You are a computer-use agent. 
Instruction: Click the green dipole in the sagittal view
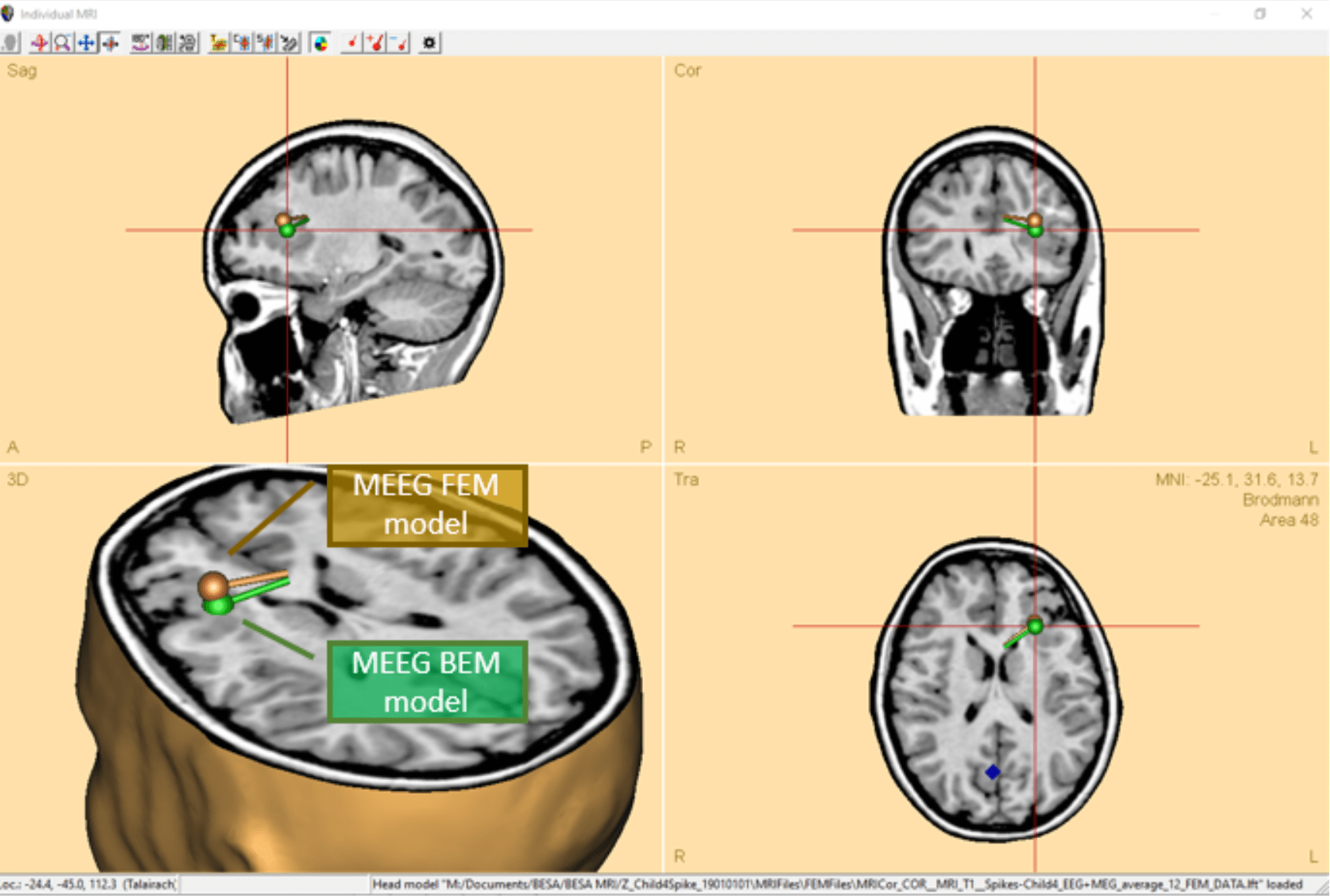pyautogui.click(x=287, y=230)
